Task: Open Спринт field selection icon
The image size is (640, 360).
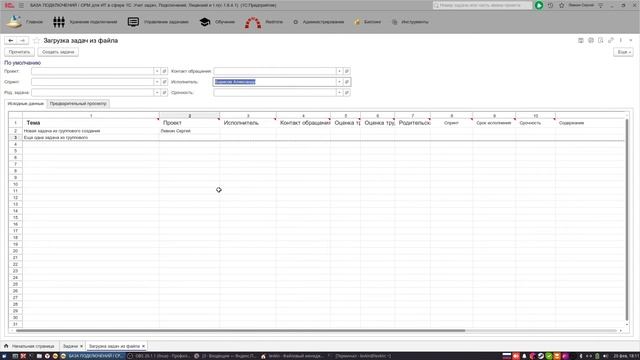Action: pyautogui.click(x=164, y=82)
